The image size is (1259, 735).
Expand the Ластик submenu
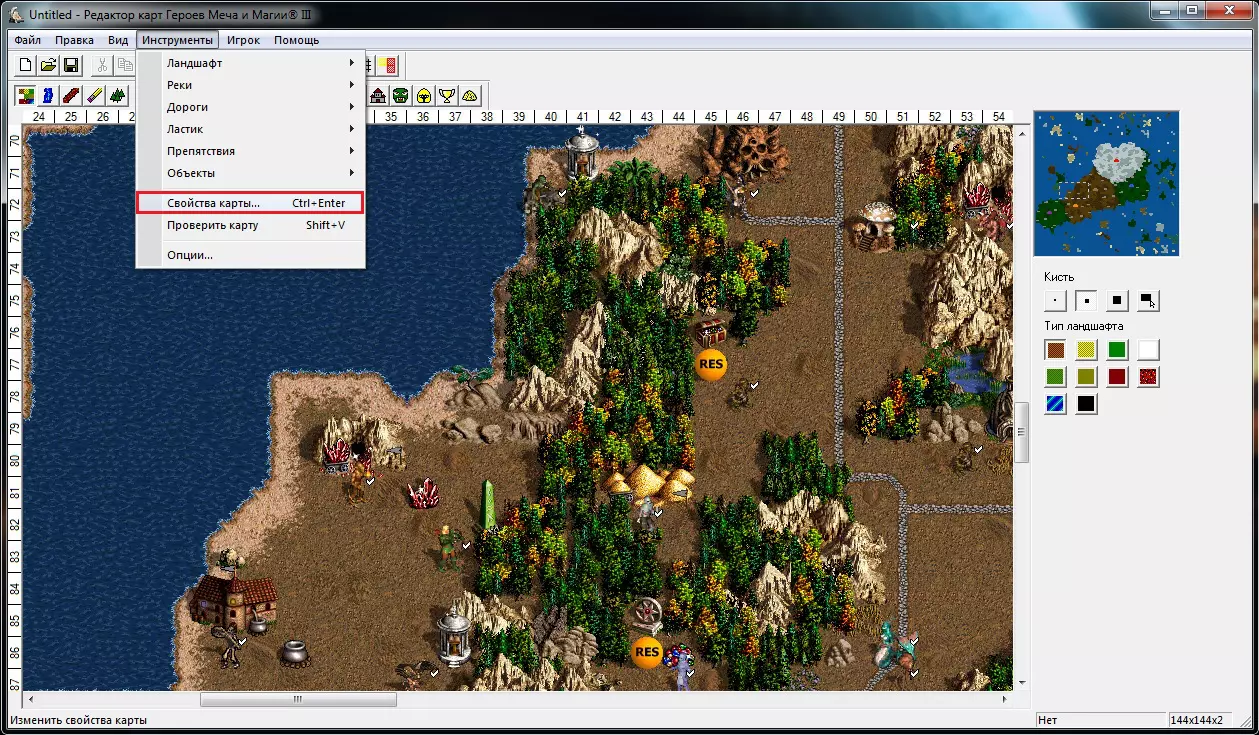tap(251, 129)
